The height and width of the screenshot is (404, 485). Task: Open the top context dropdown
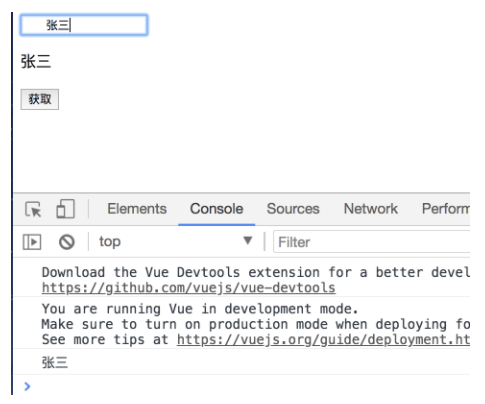point(176,241)
